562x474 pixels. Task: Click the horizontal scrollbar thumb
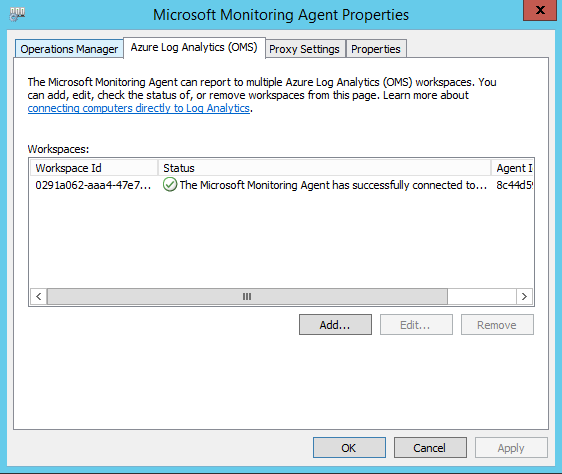(x=247, y=297)
